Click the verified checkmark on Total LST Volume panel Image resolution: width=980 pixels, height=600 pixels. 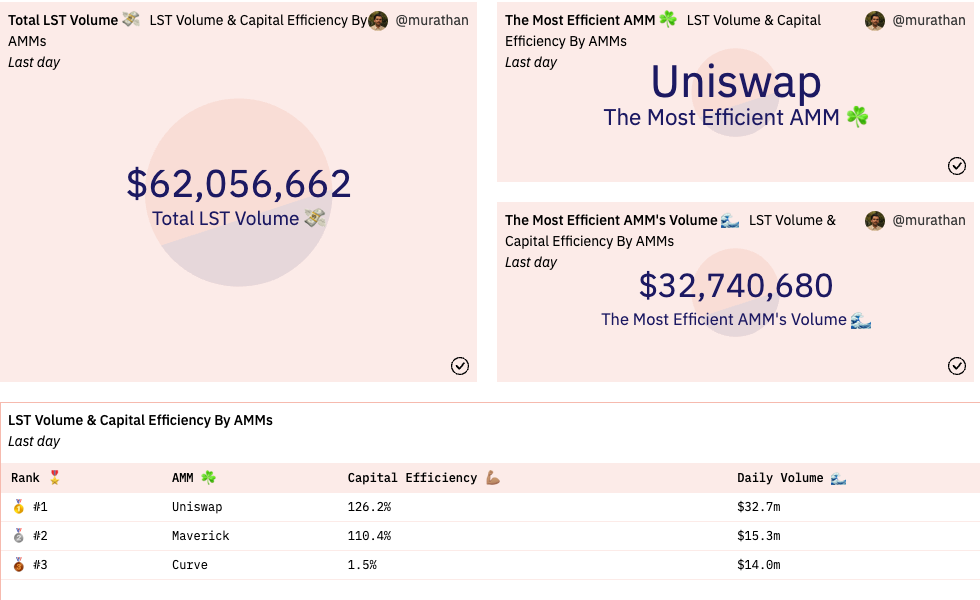pos(460,366)
